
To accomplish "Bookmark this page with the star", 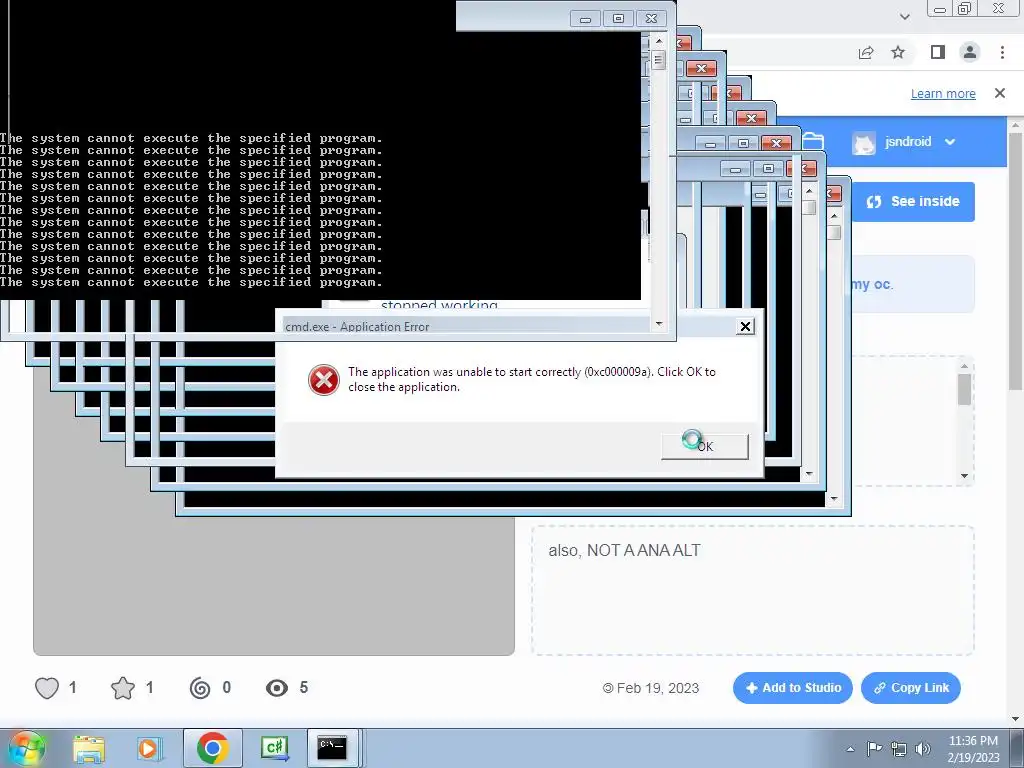I will [x=898, y=52].
